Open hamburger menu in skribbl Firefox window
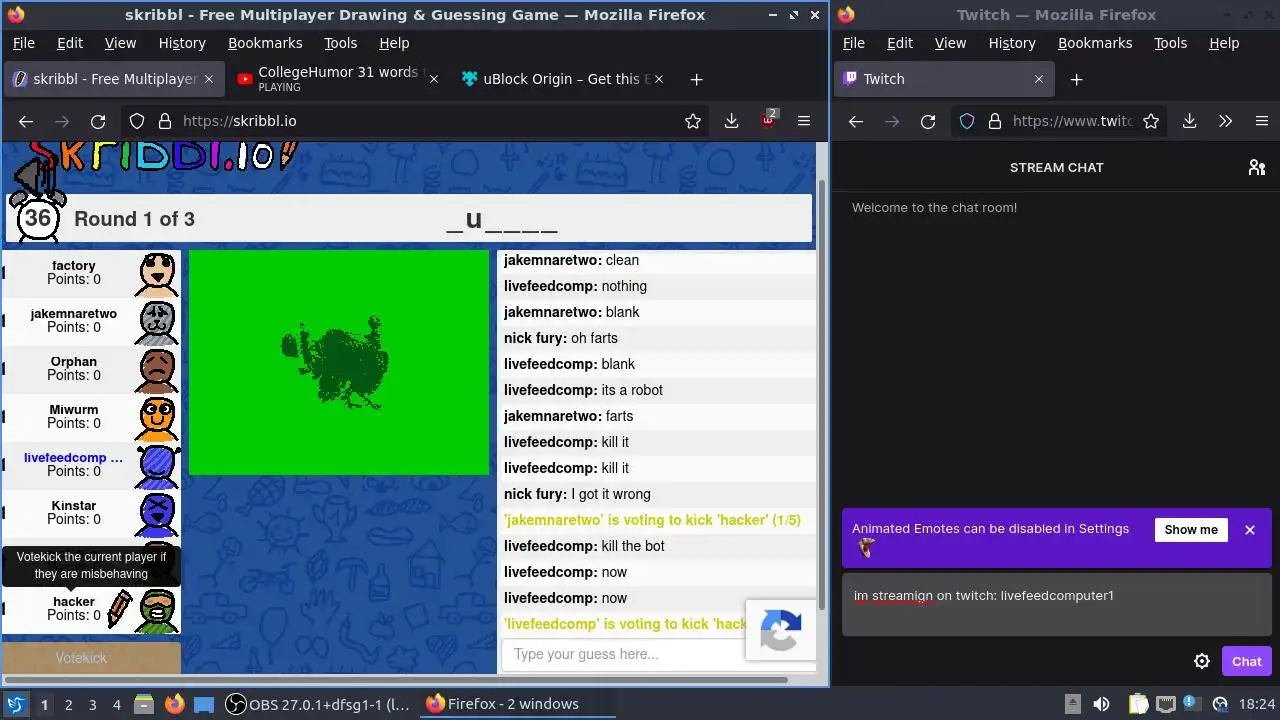This screenshot has width=1280, height=720. click(x=804, y=121)
